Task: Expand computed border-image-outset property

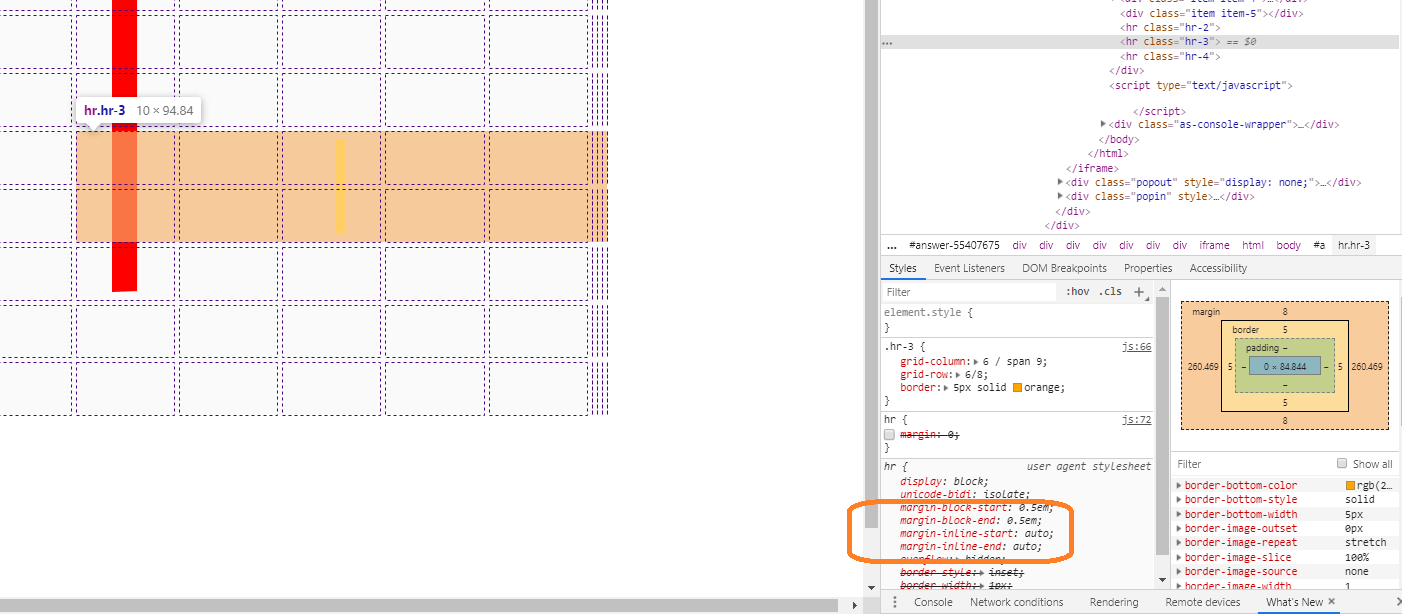Action: (1180, 529)
